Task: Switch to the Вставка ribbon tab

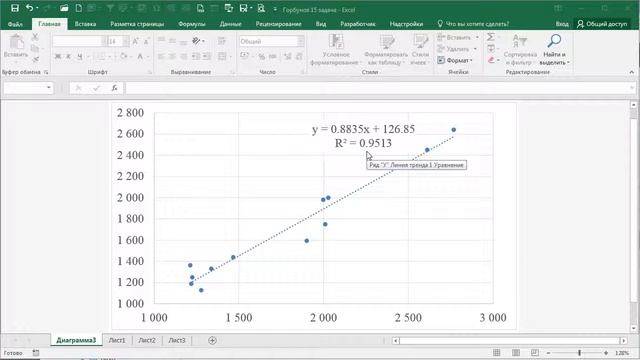Action: (85, 24)
